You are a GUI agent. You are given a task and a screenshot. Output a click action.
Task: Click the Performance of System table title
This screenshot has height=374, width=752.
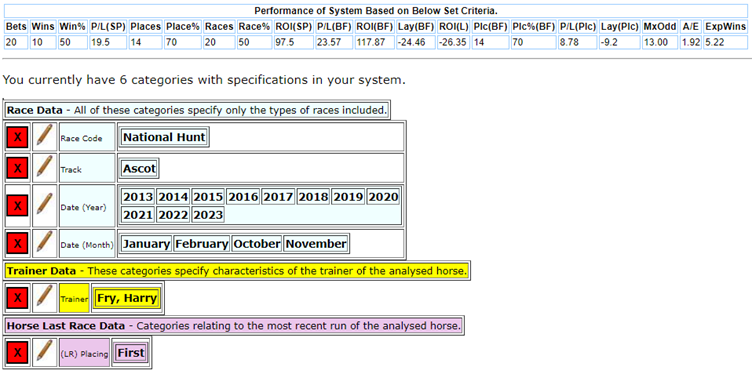click(x=376, y=11)
